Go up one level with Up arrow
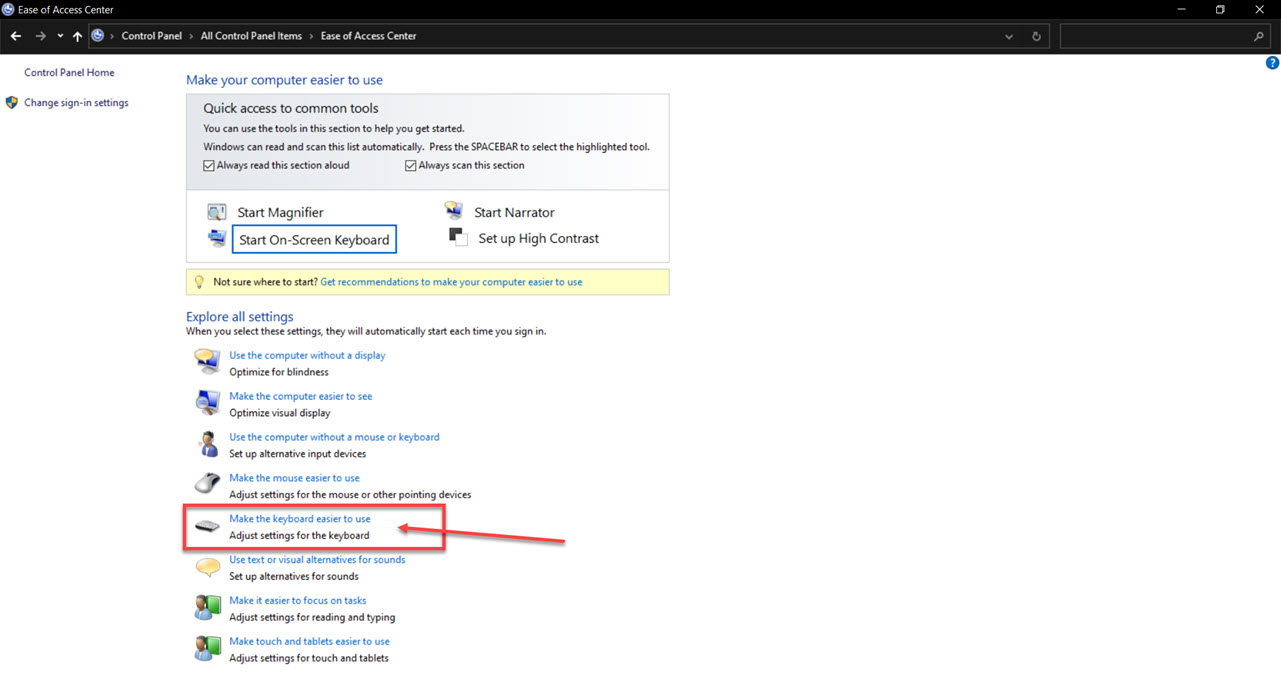Viewport: 1281px width, 695px height. tap(77, 36)
